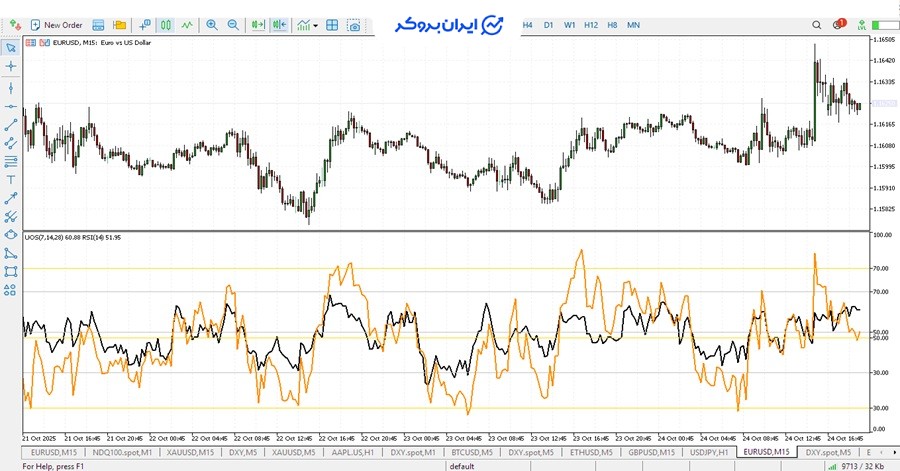Select the crosshair tool
The image size is (900, 471).
tap(11, 66)
